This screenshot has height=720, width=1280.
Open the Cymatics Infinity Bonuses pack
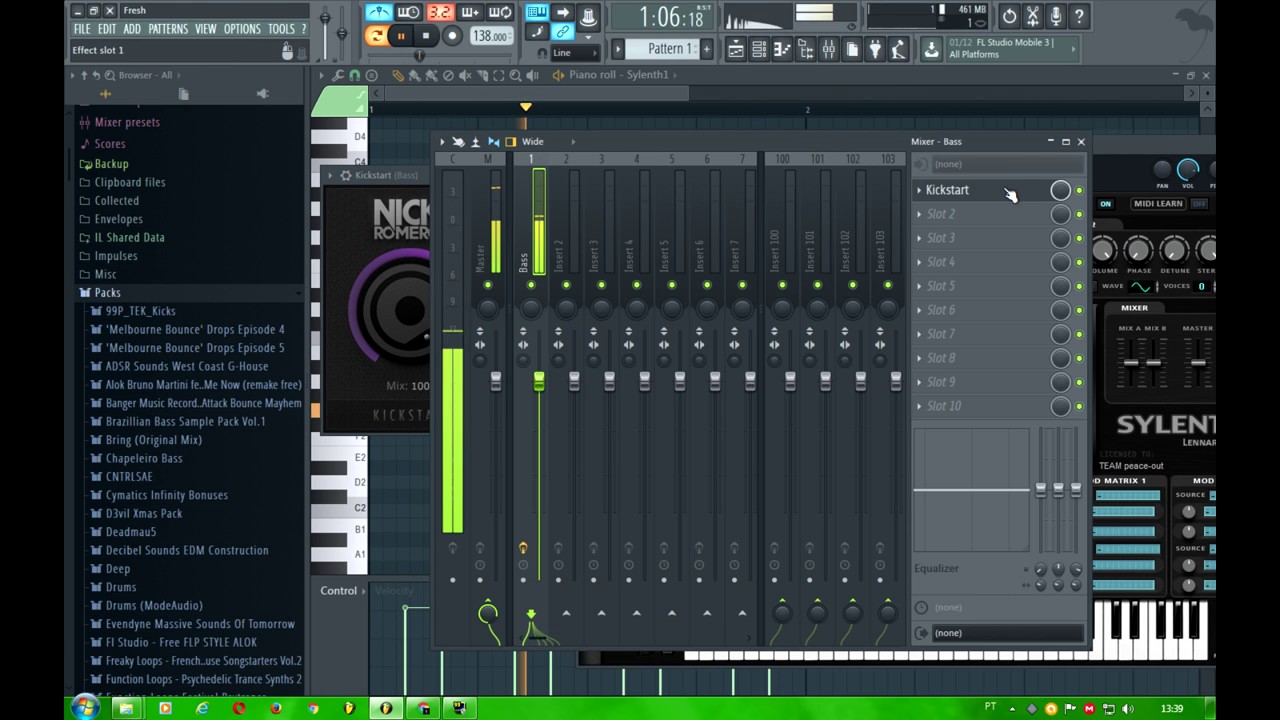tap(166, 495)
